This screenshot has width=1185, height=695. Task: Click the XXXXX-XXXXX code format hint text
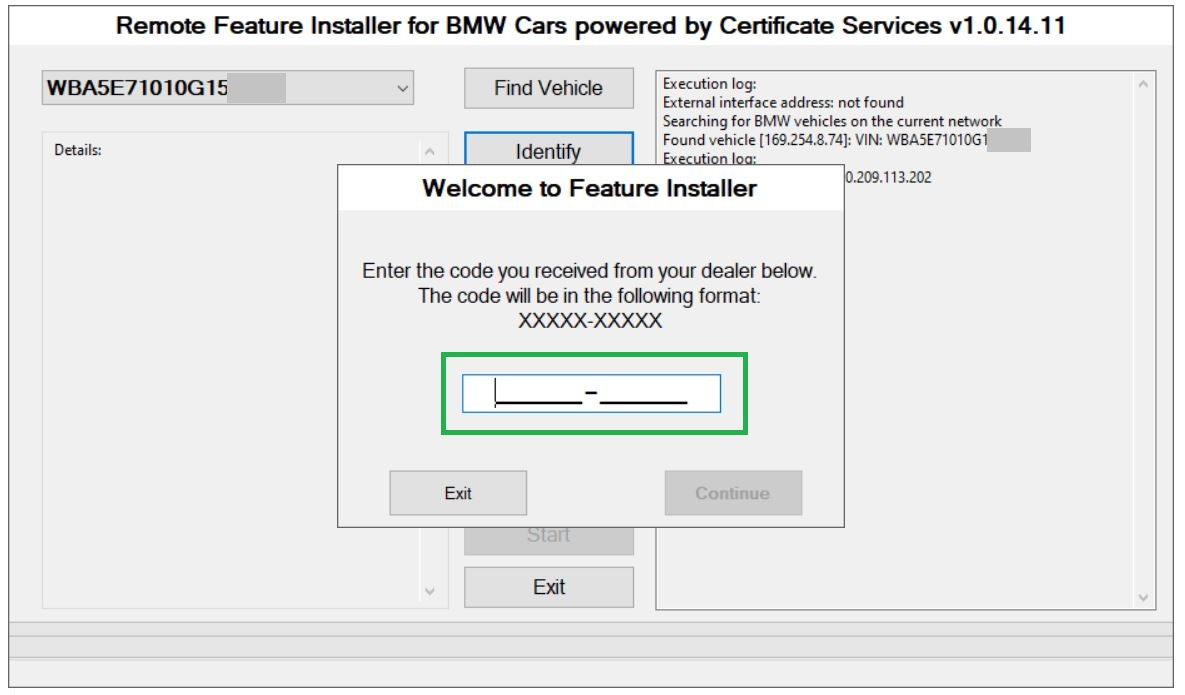click(589, 322)
